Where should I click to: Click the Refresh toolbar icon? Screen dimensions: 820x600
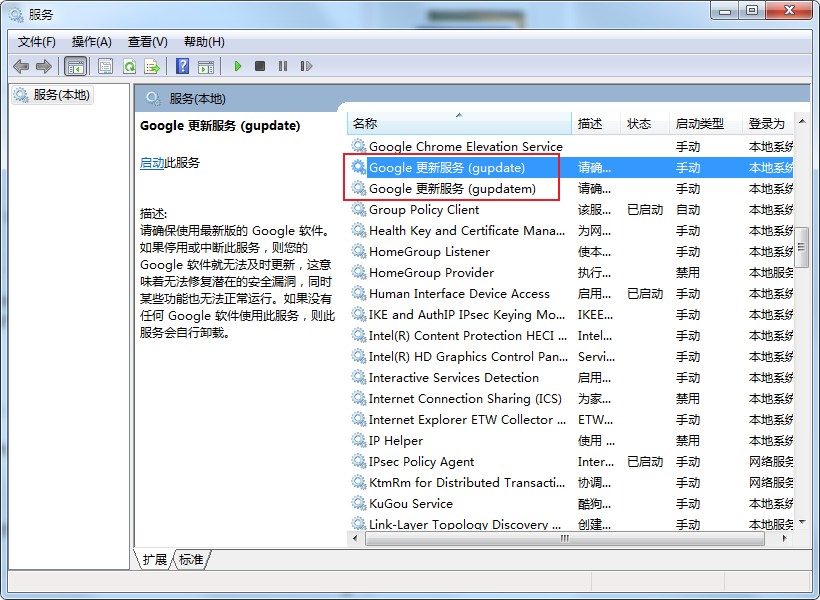pos(129,66)
